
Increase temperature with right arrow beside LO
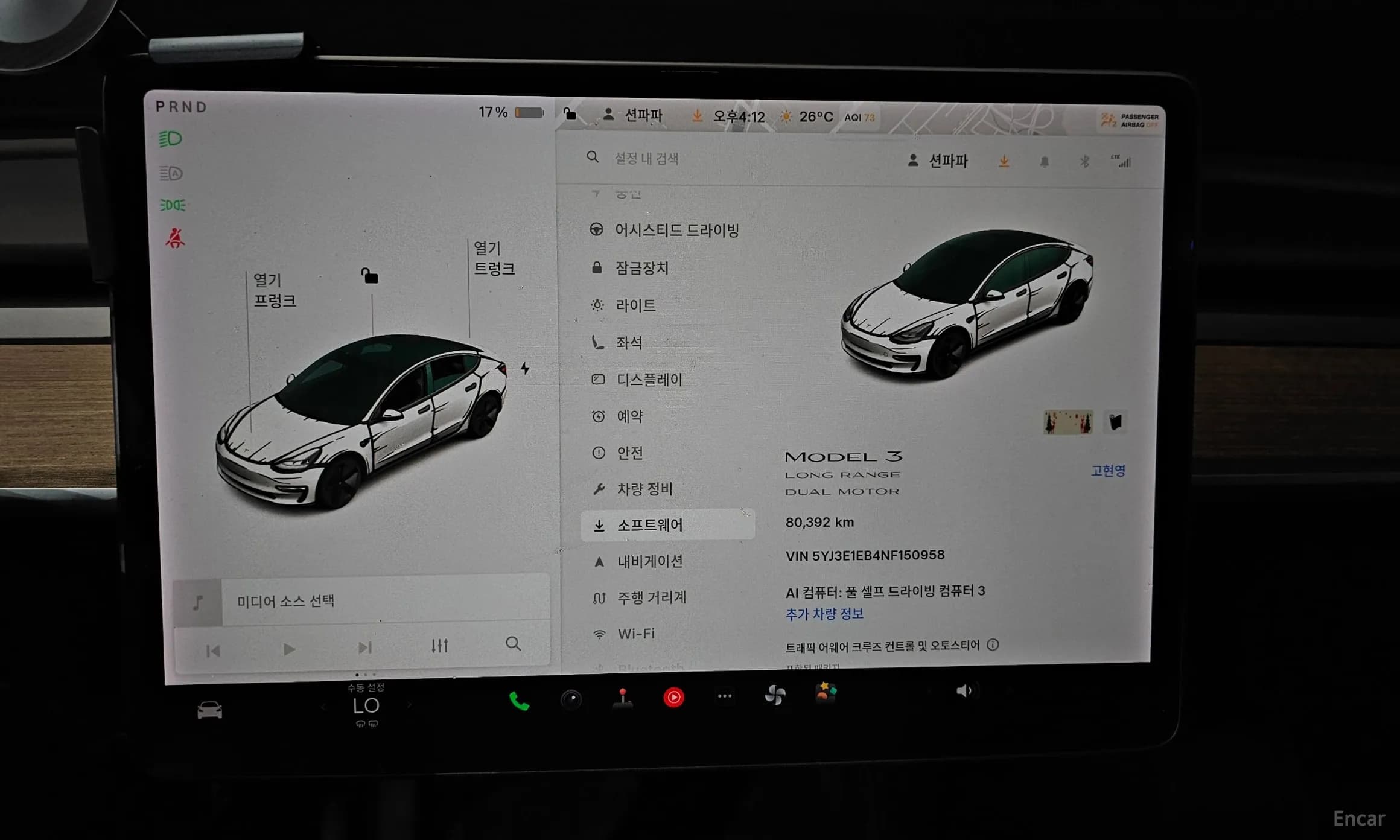[x=410, y=705]
